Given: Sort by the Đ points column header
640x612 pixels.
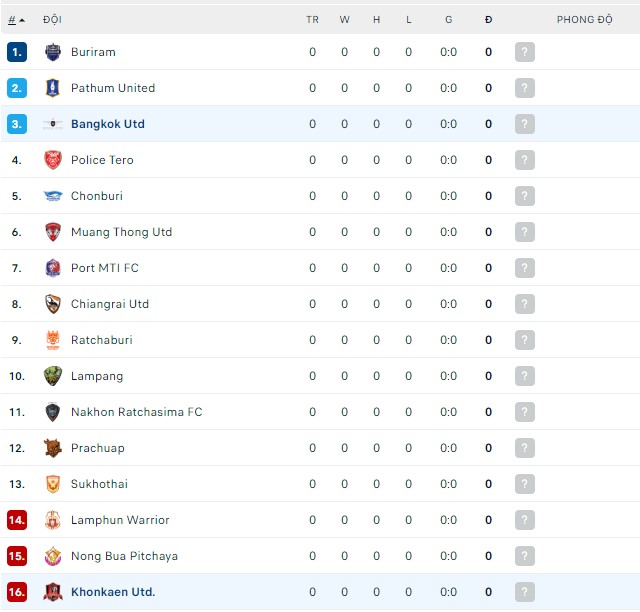Looking at the screenshot, I should [x=488, y=19].
